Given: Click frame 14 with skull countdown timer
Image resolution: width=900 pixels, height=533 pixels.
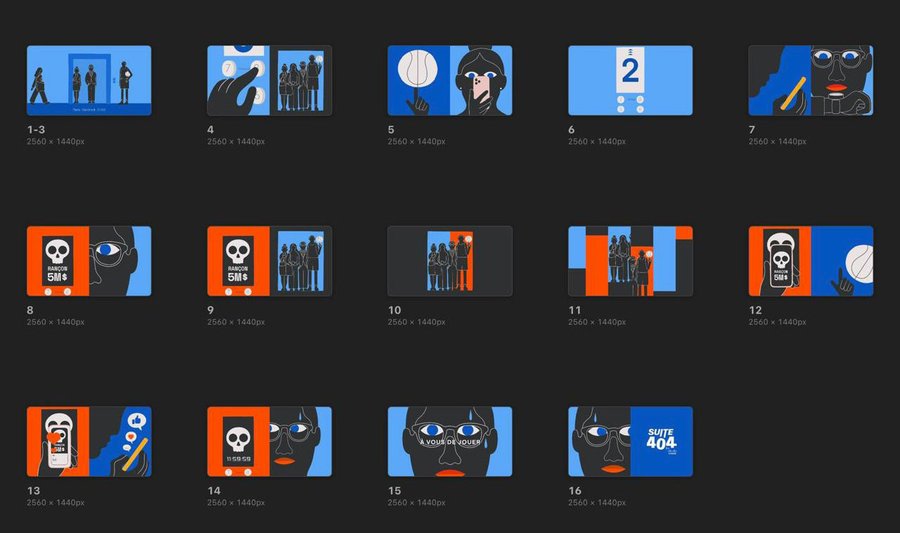Looking at the screenshot, I should [x=269, y=441].
